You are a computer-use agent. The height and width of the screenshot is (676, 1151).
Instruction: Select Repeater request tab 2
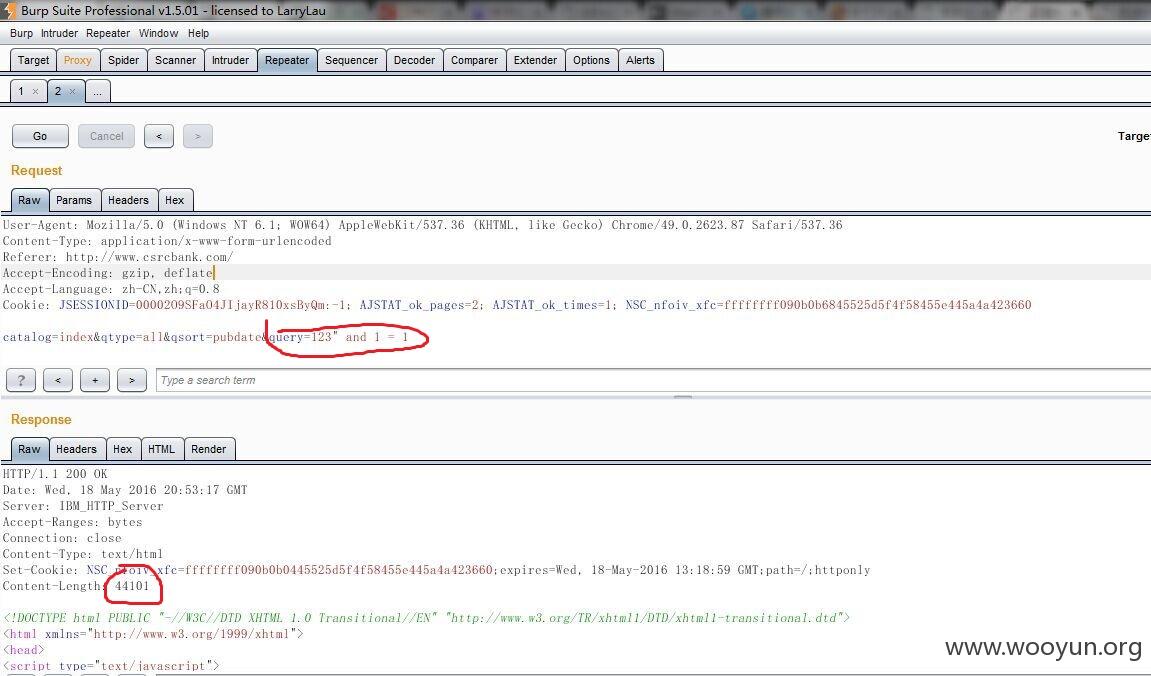tap(58, 91)
